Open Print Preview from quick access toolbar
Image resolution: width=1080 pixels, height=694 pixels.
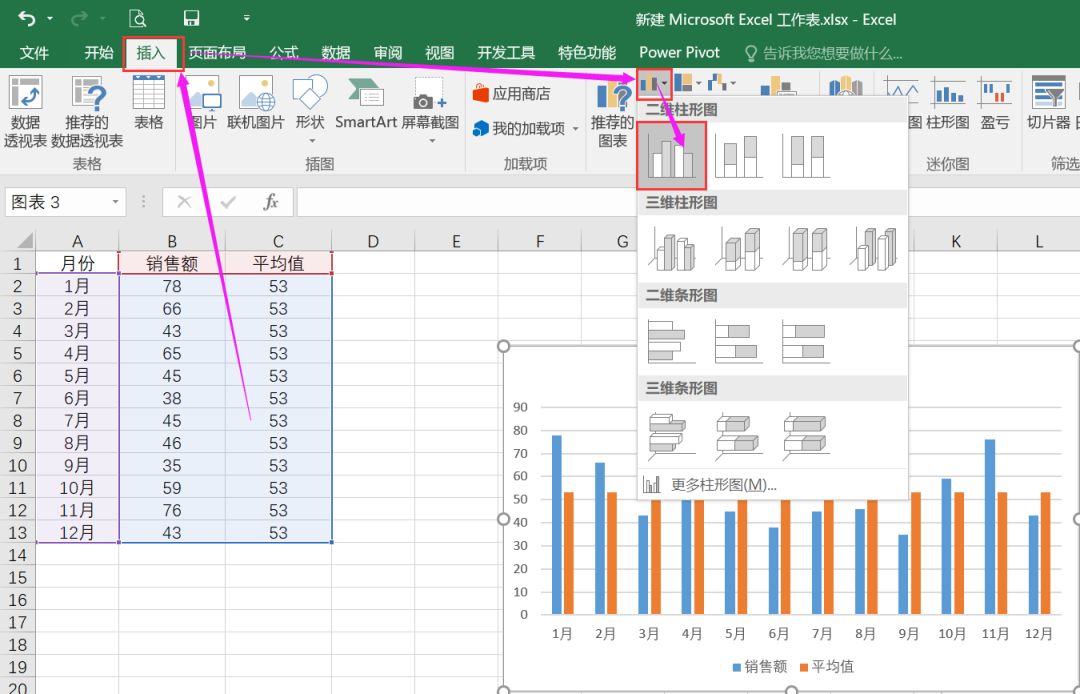point(138,19)
